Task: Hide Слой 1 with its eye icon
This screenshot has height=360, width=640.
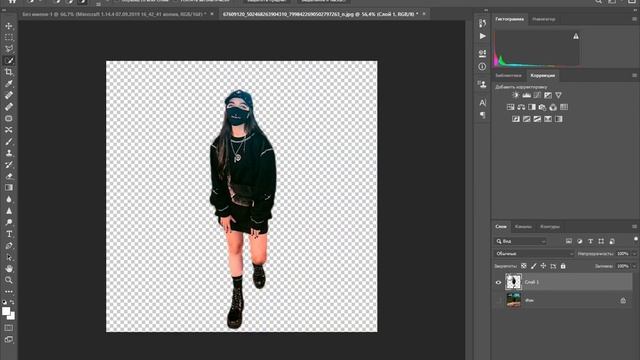Action: pos(498,282)
